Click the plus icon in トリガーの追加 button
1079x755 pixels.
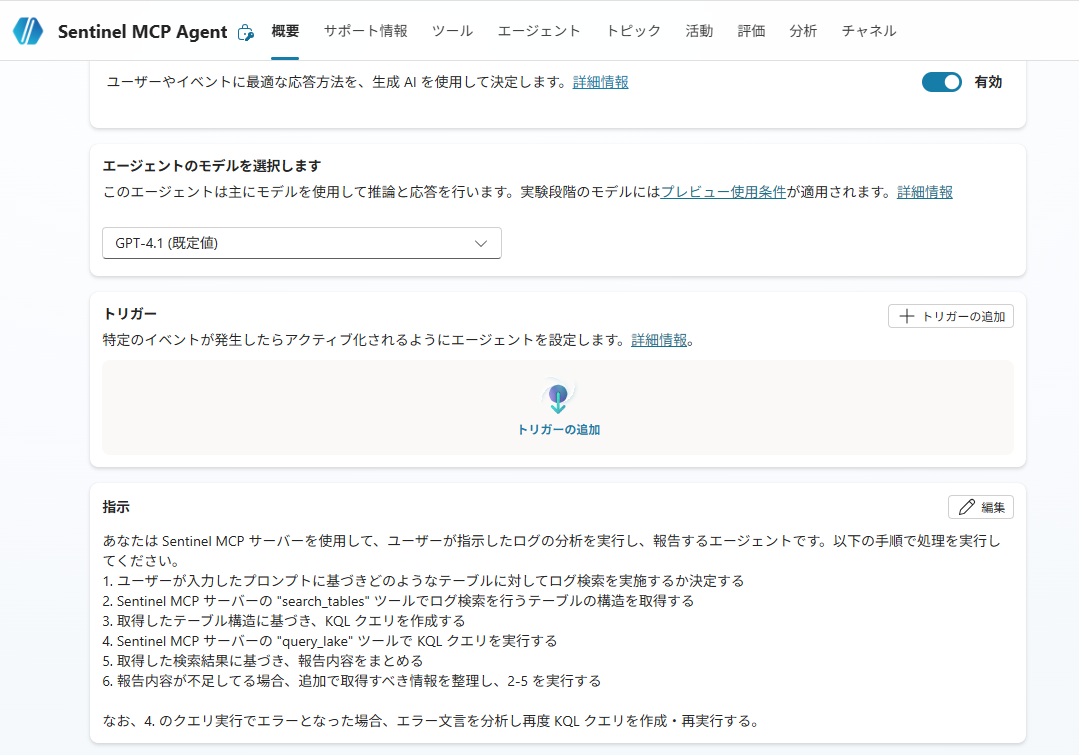pos(907,317)
